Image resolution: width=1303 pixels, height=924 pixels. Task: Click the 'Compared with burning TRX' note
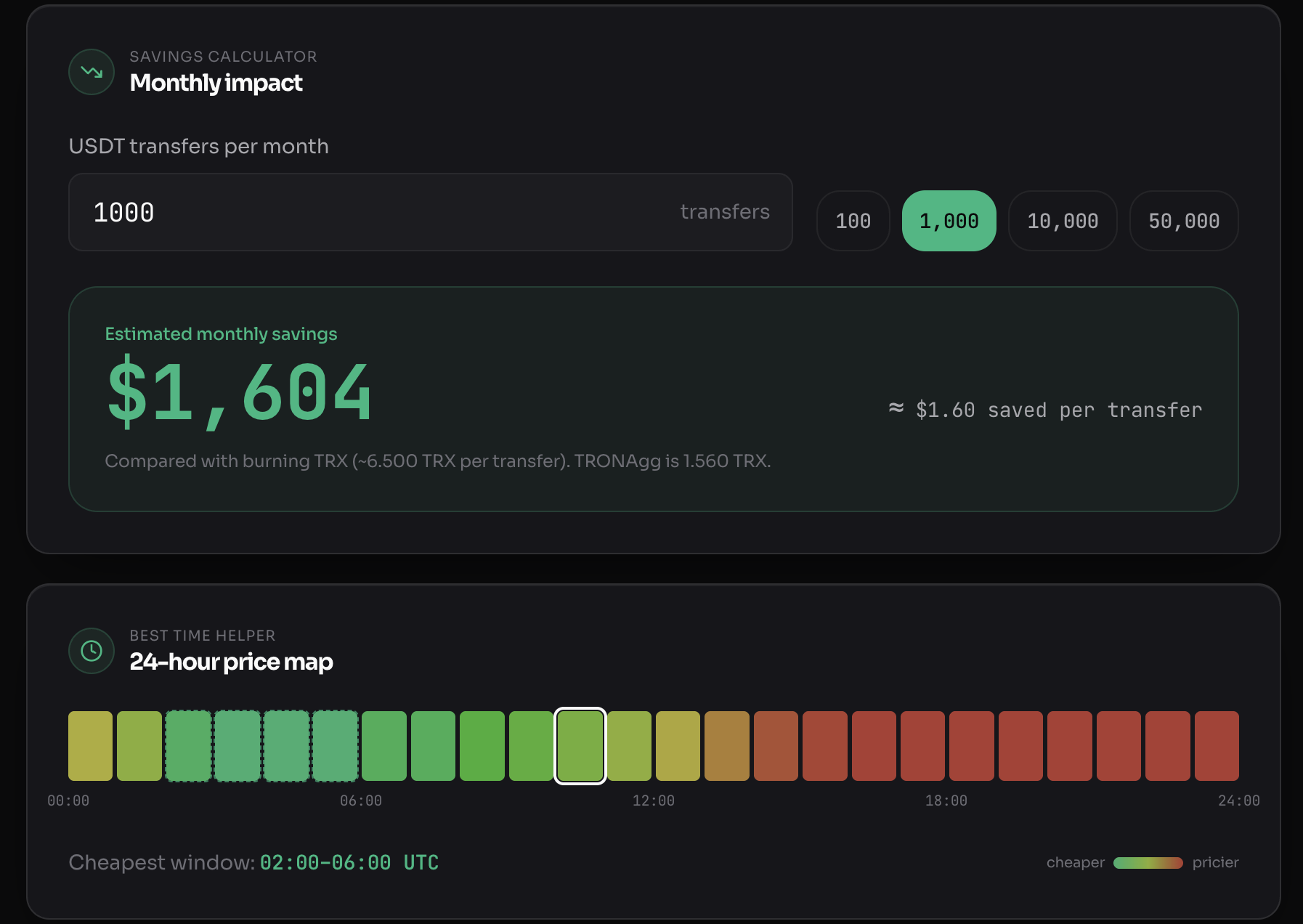point(438,461)
